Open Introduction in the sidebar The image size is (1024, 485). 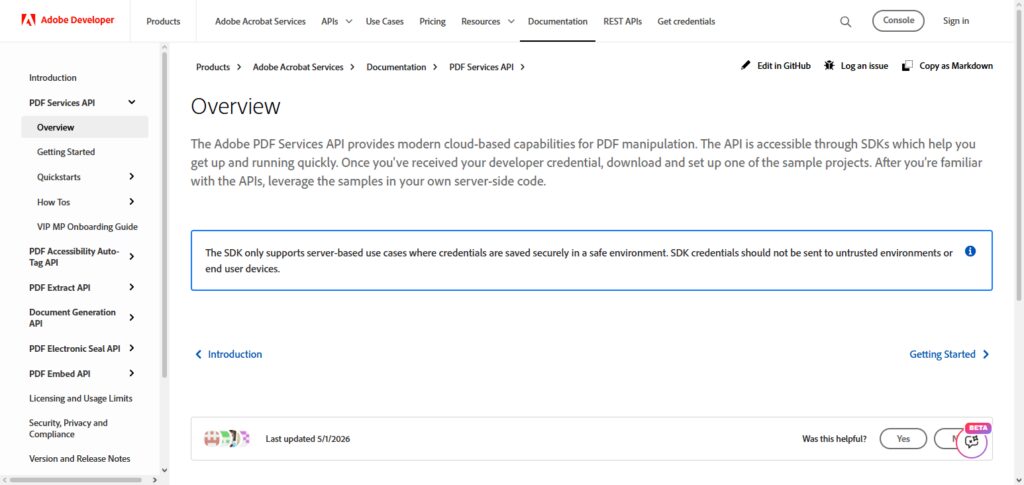click(53, 78)
